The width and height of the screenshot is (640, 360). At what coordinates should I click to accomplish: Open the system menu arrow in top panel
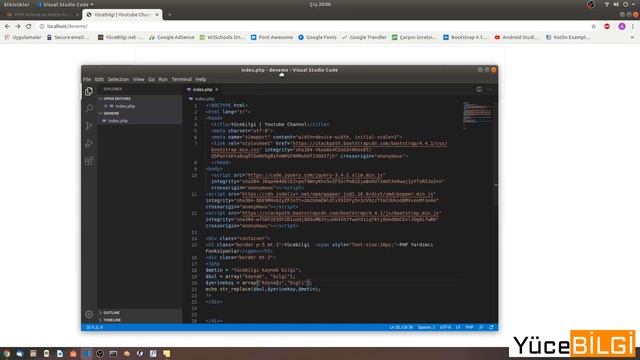[x=634, y=4]
